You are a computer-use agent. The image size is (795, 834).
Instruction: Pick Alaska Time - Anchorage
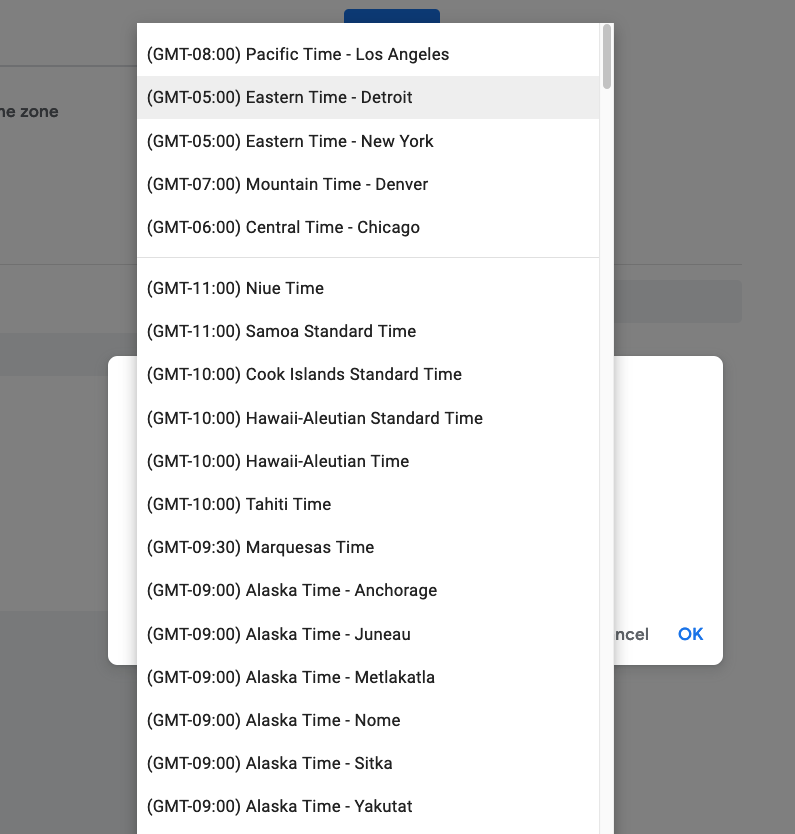coord(292,590)
